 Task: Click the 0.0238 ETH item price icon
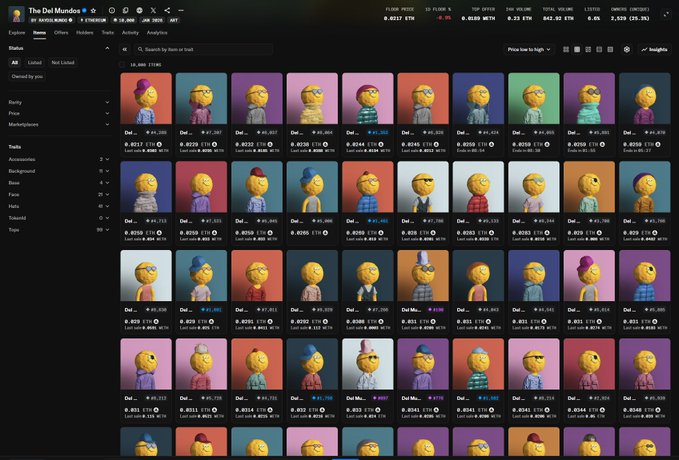(x=325, y=144)
